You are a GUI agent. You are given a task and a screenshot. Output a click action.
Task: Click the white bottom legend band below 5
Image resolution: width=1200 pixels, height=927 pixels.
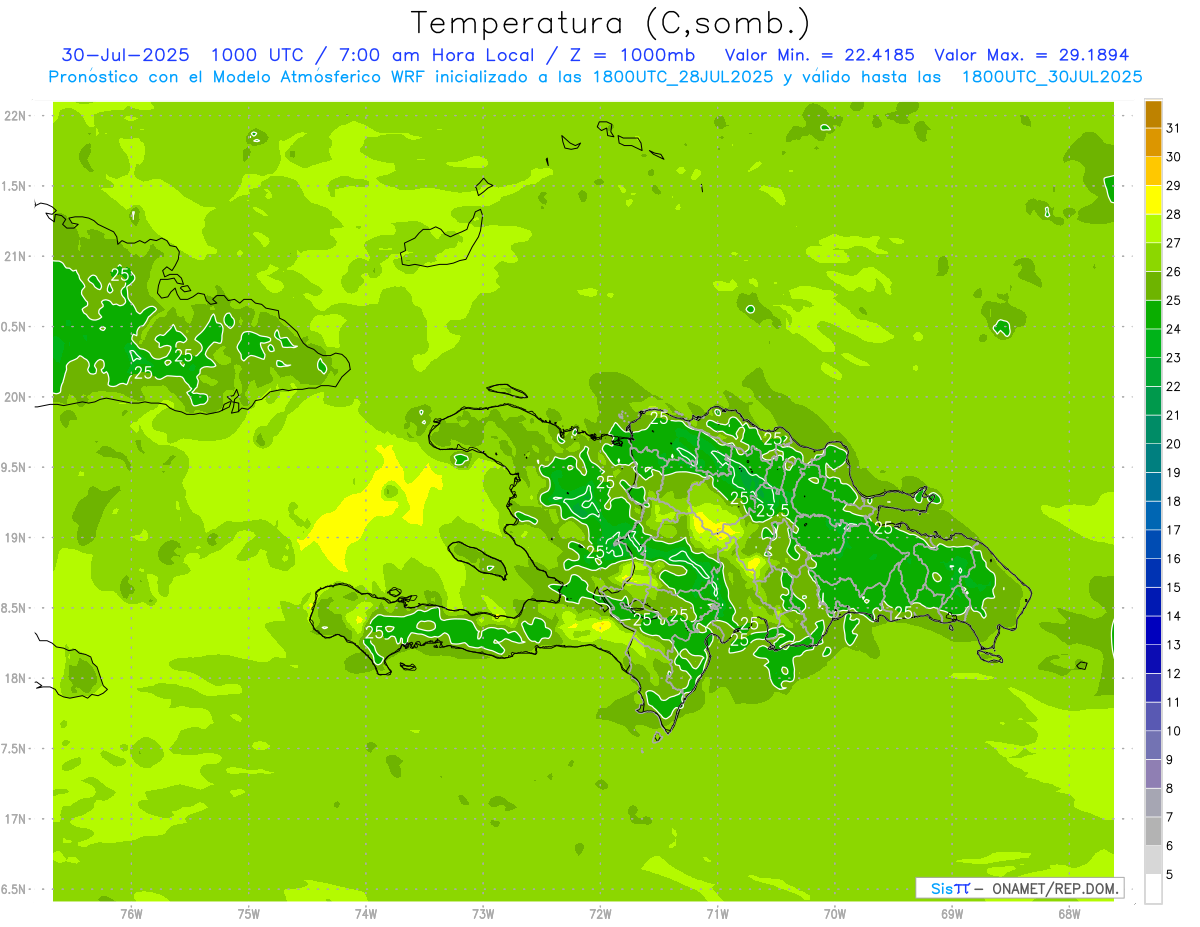pyautogui.click(x=1153, y=890)
